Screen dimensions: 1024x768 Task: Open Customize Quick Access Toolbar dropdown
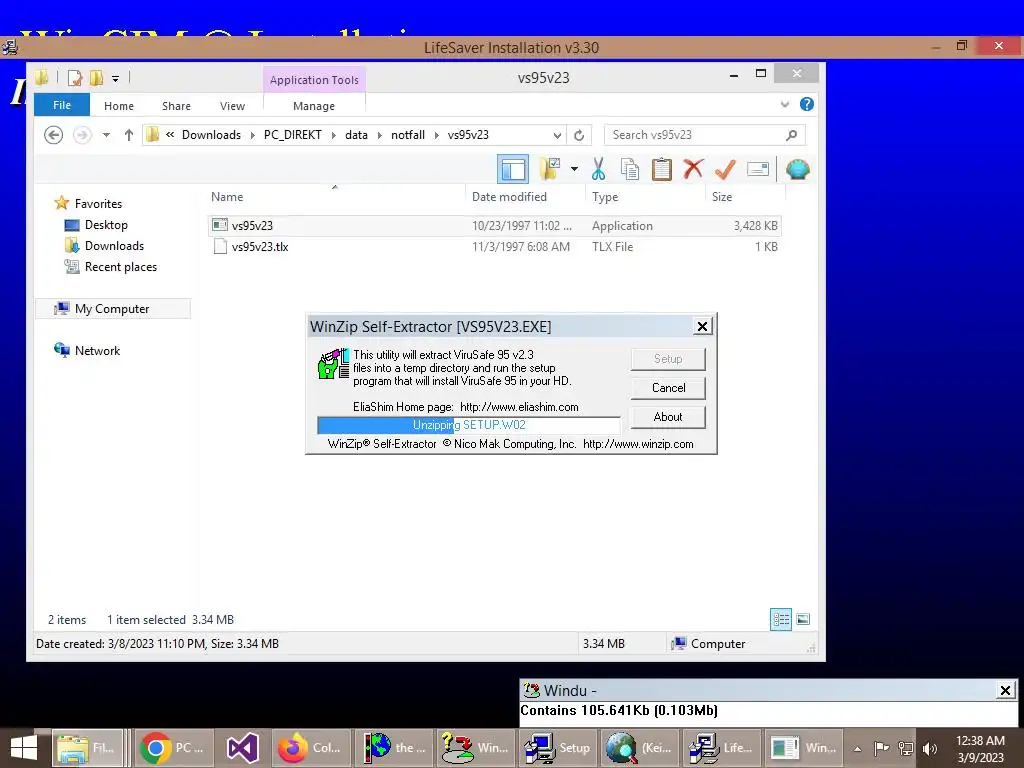pyautogui.click(x=115, y=79)
